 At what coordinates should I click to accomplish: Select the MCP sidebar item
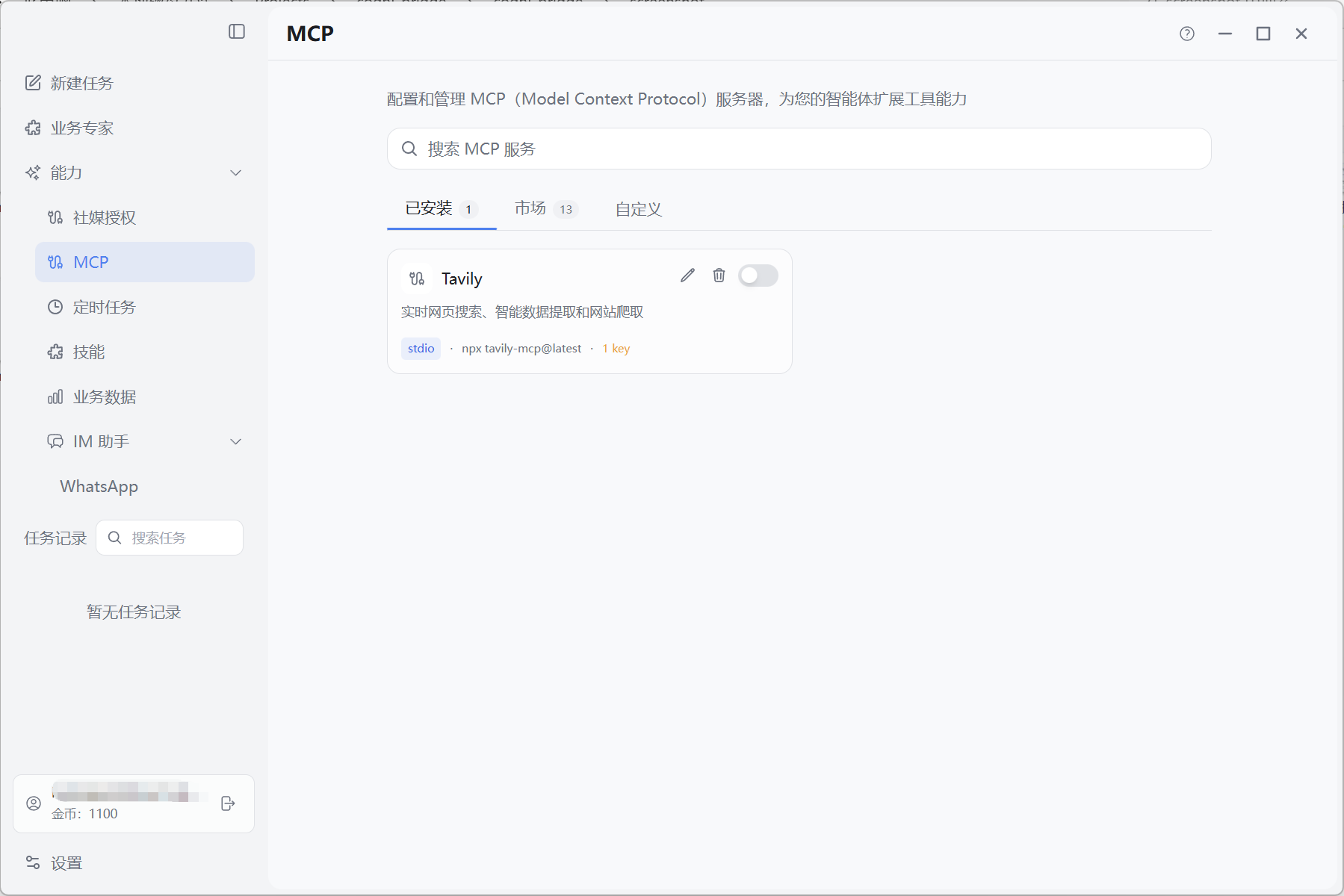(x=145, y=262)
